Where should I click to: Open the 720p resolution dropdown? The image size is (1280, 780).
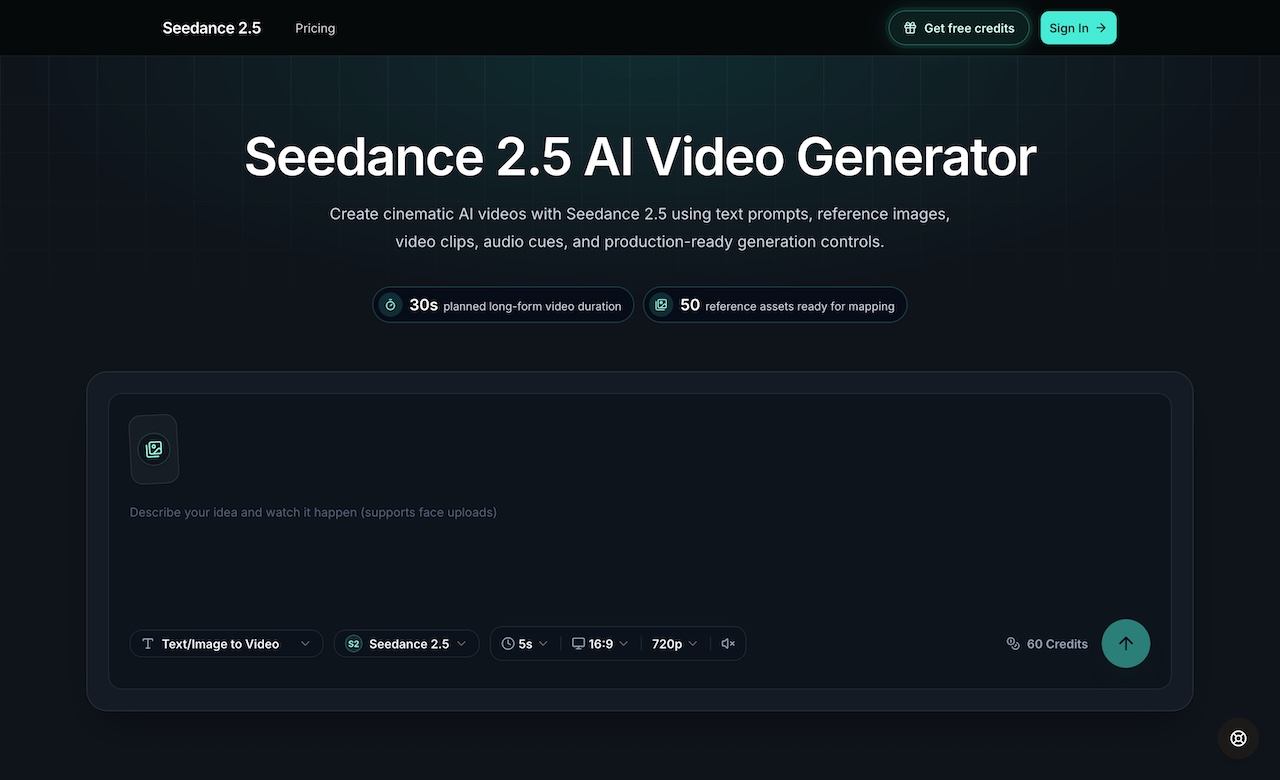675,644
